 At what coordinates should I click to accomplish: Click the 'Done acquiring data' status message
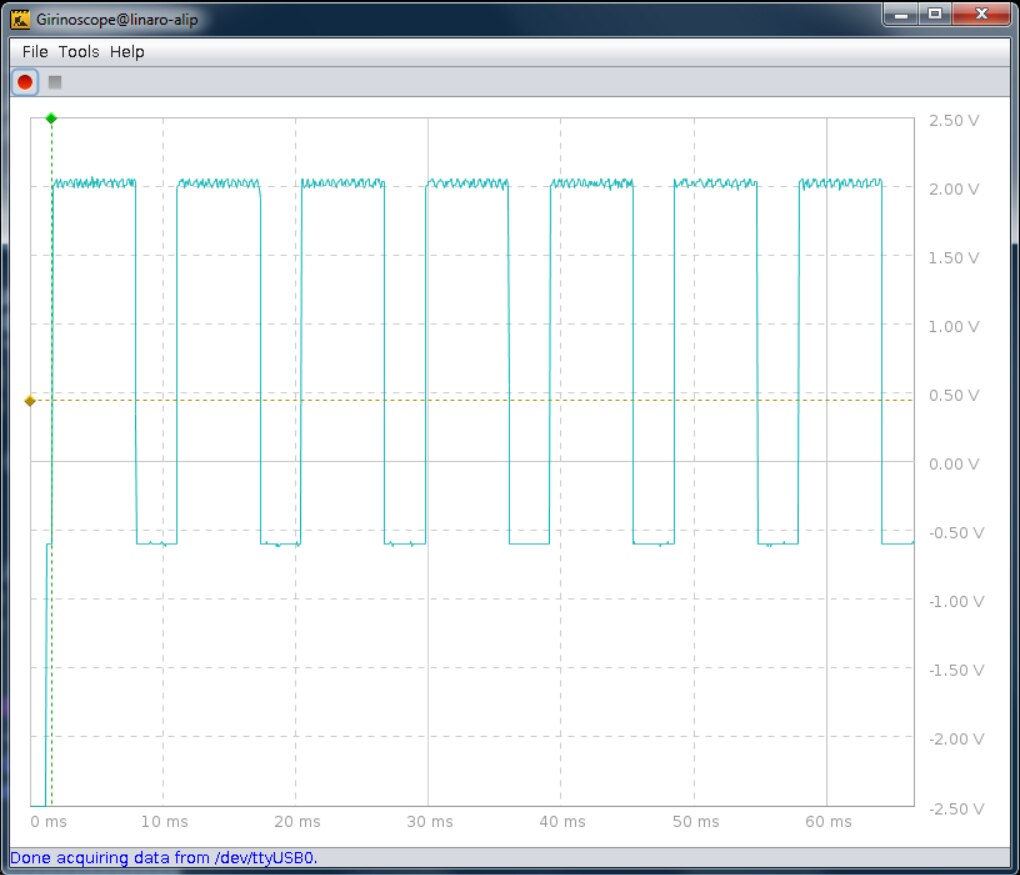170,858
